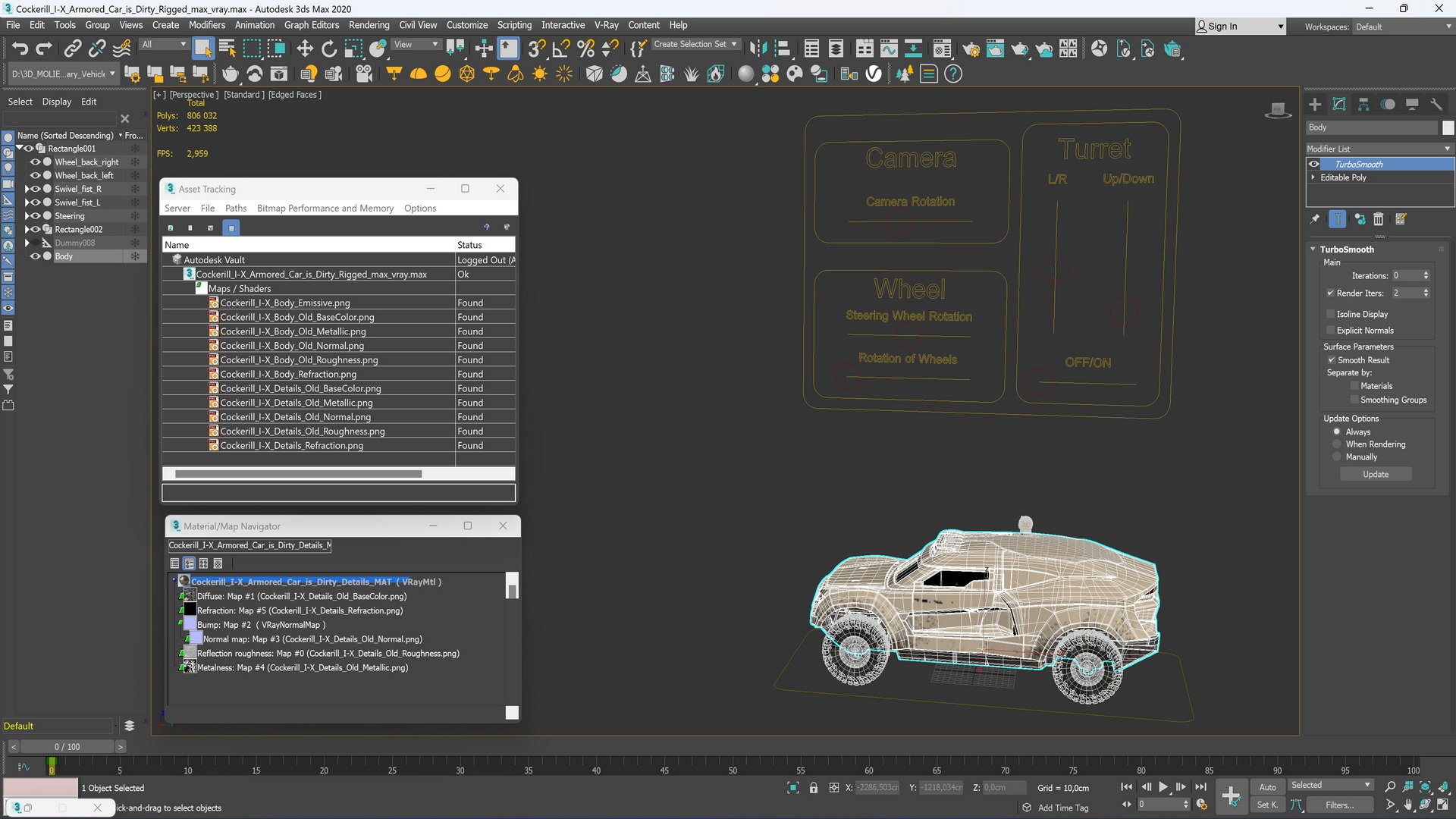Viewport: 1456px width, 819px height.
Task: Click the V-Ray logo icon in the second toolbar row
Action: pos(874,74)
